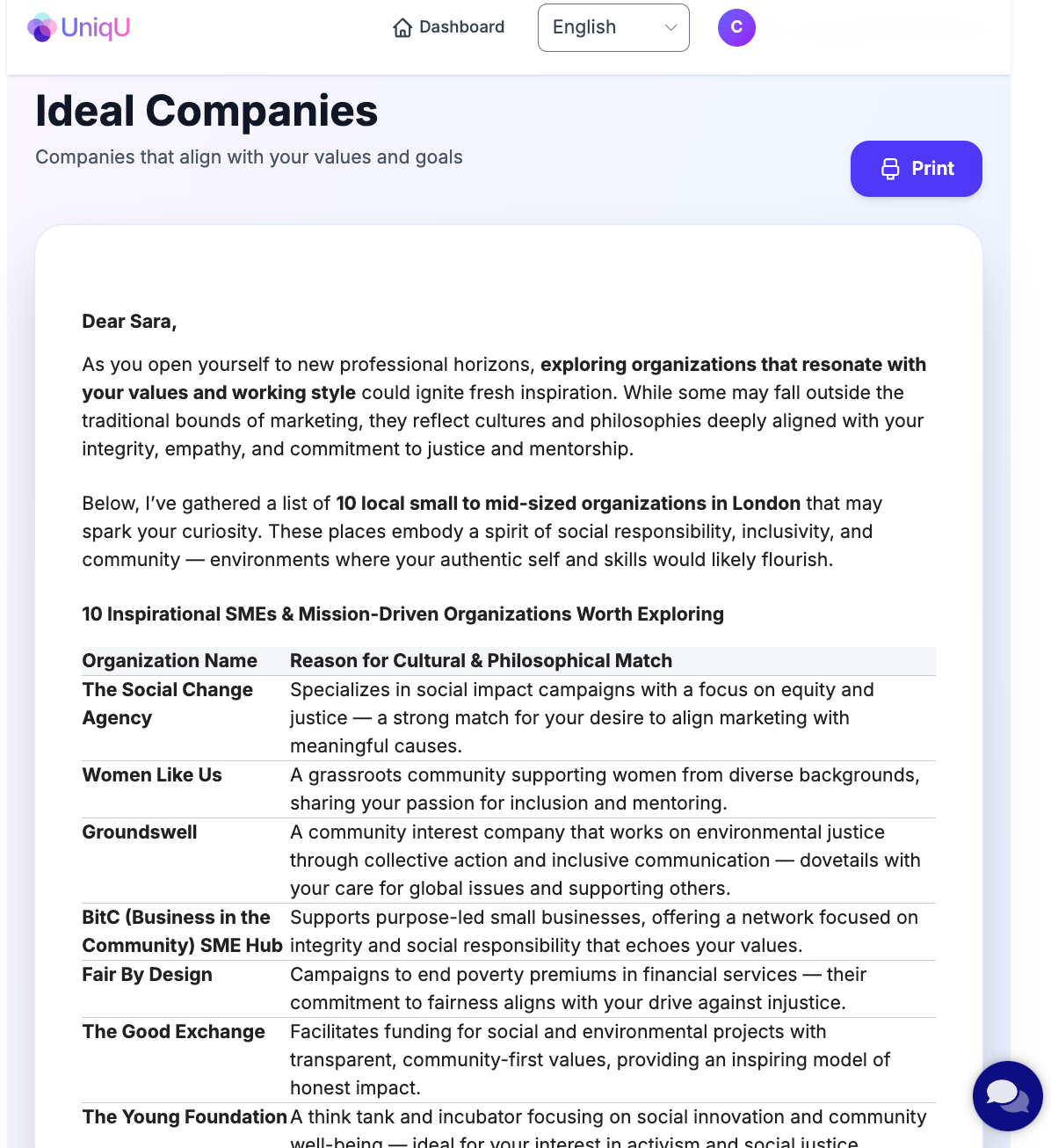Open the chat bubble support widget
The width and height of the screenshot is (1051, 1148).
[x=1007, y=1095]
